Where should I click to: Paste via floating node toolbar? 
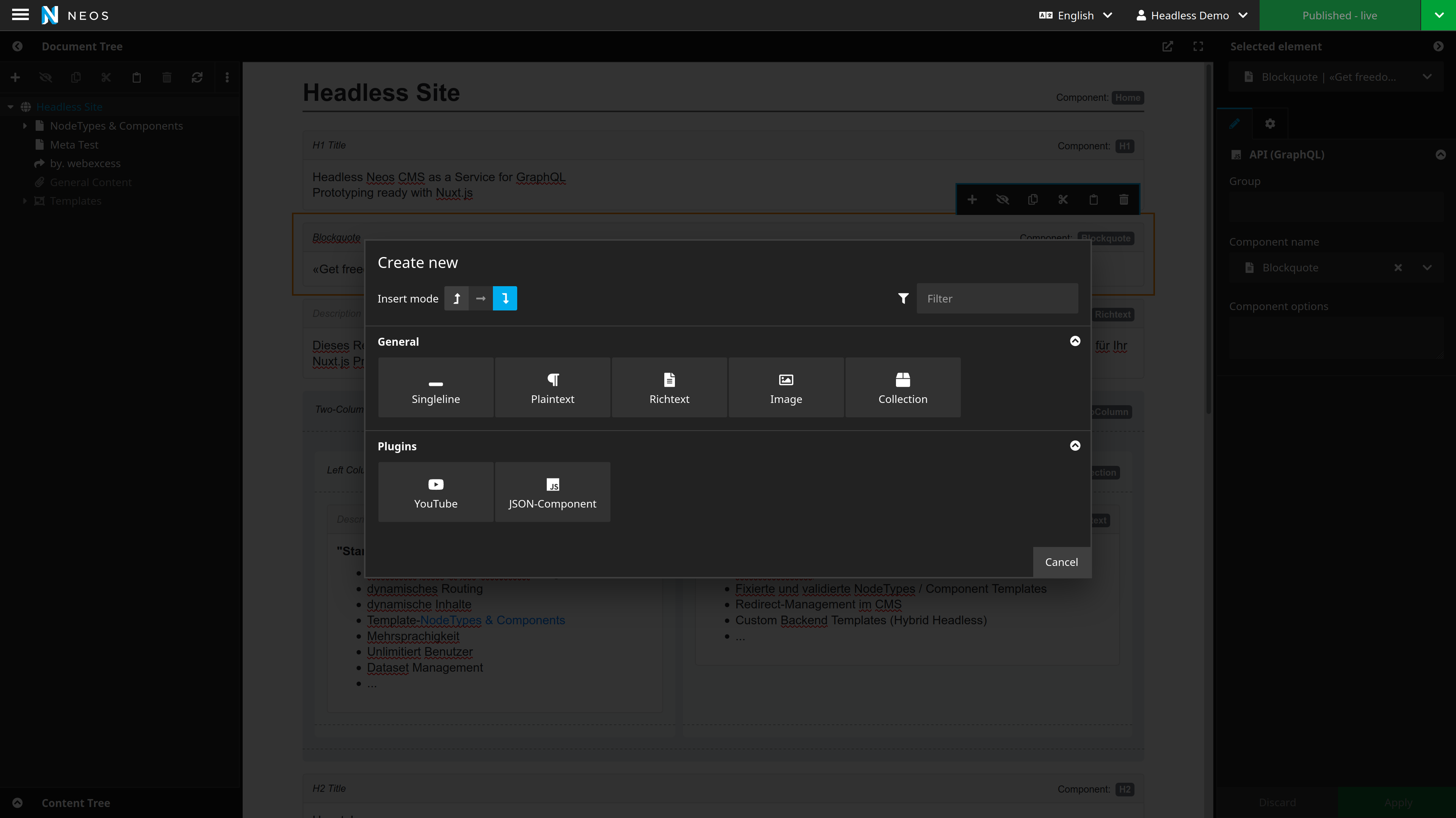(1093, 199)
